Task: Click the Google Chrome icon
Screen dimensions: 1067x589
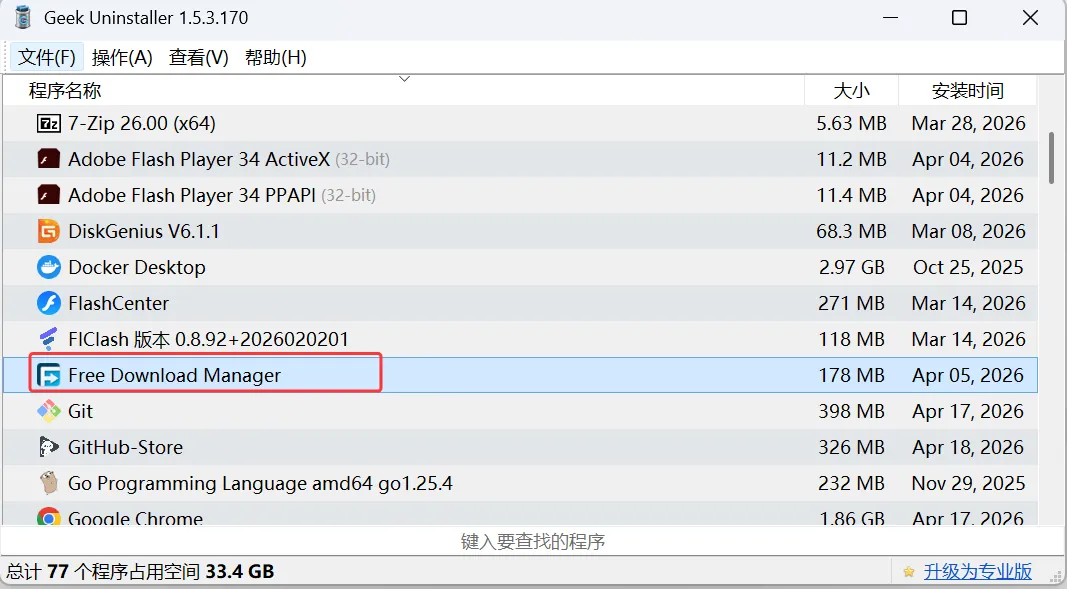Action: (x=48, y=517)
